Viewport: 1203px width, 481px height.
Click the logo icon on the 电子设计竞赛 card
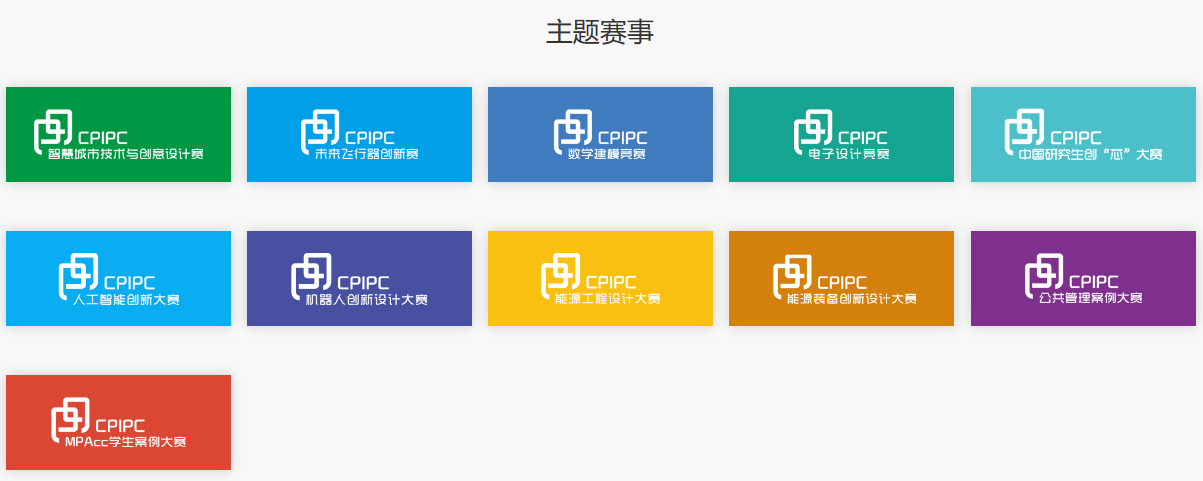(813, 132)
